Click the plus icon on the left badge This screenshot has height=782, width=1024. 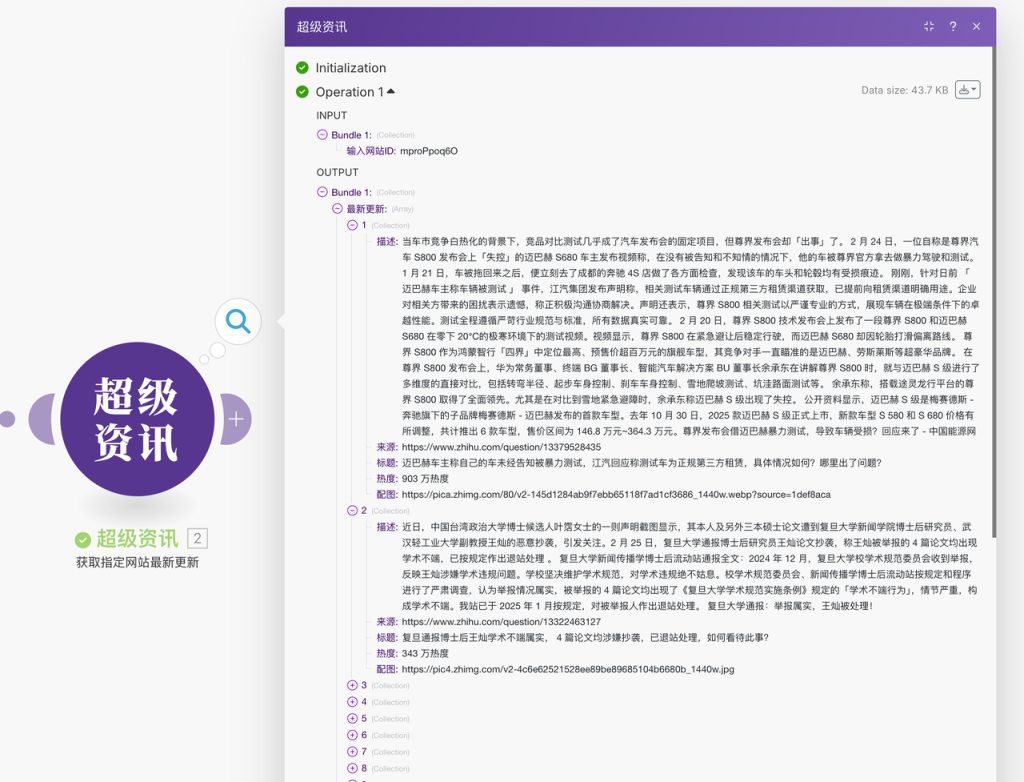(x=234, y=421)
